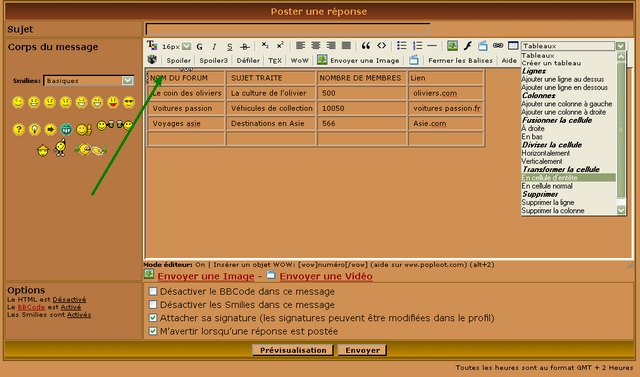Select En cellule normal option

[547, 186]
